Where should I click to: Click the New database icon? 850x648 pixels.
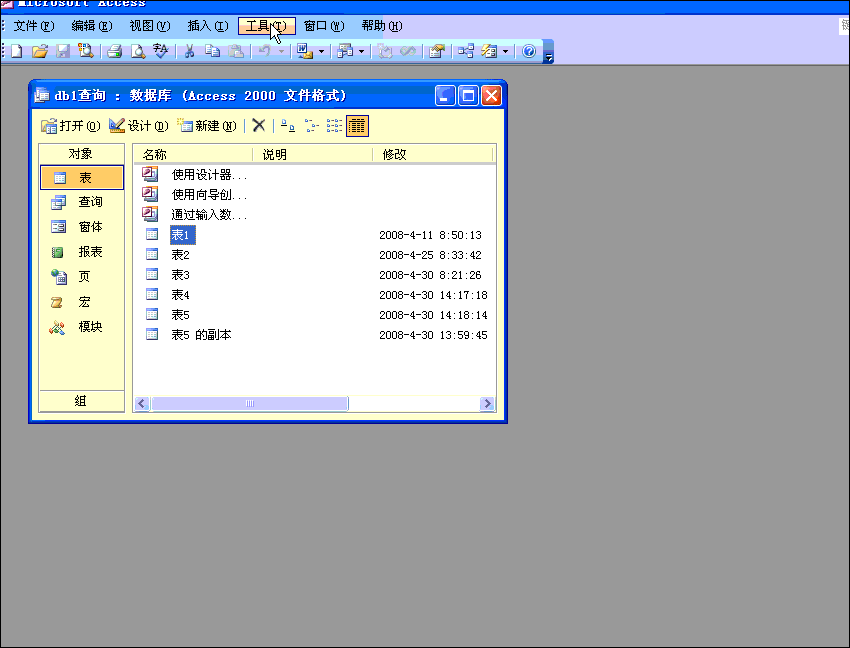coord(16,52)
